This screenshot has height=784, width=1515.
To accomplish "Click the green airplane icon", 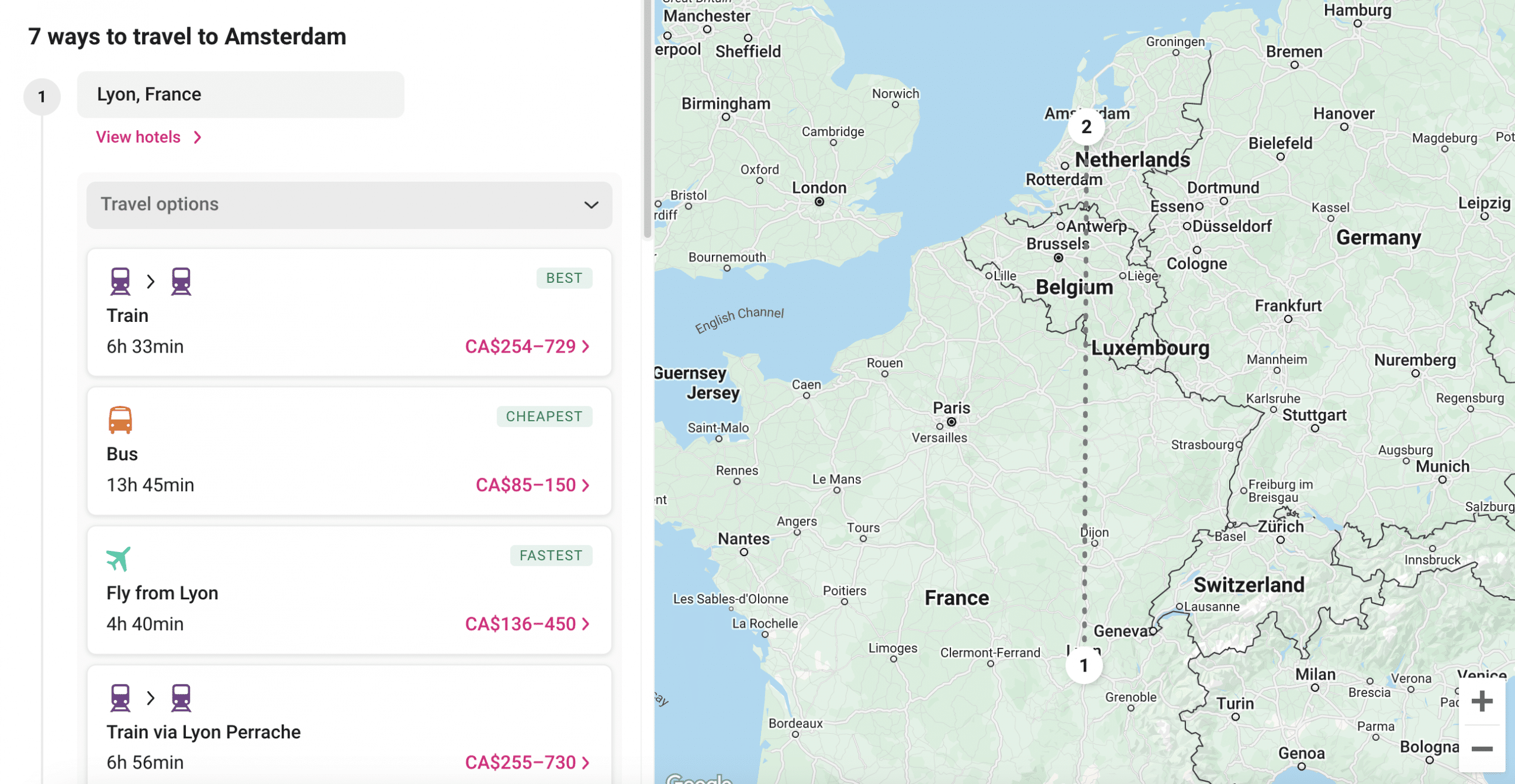I will pyautogui.click(x=118, y=558).
